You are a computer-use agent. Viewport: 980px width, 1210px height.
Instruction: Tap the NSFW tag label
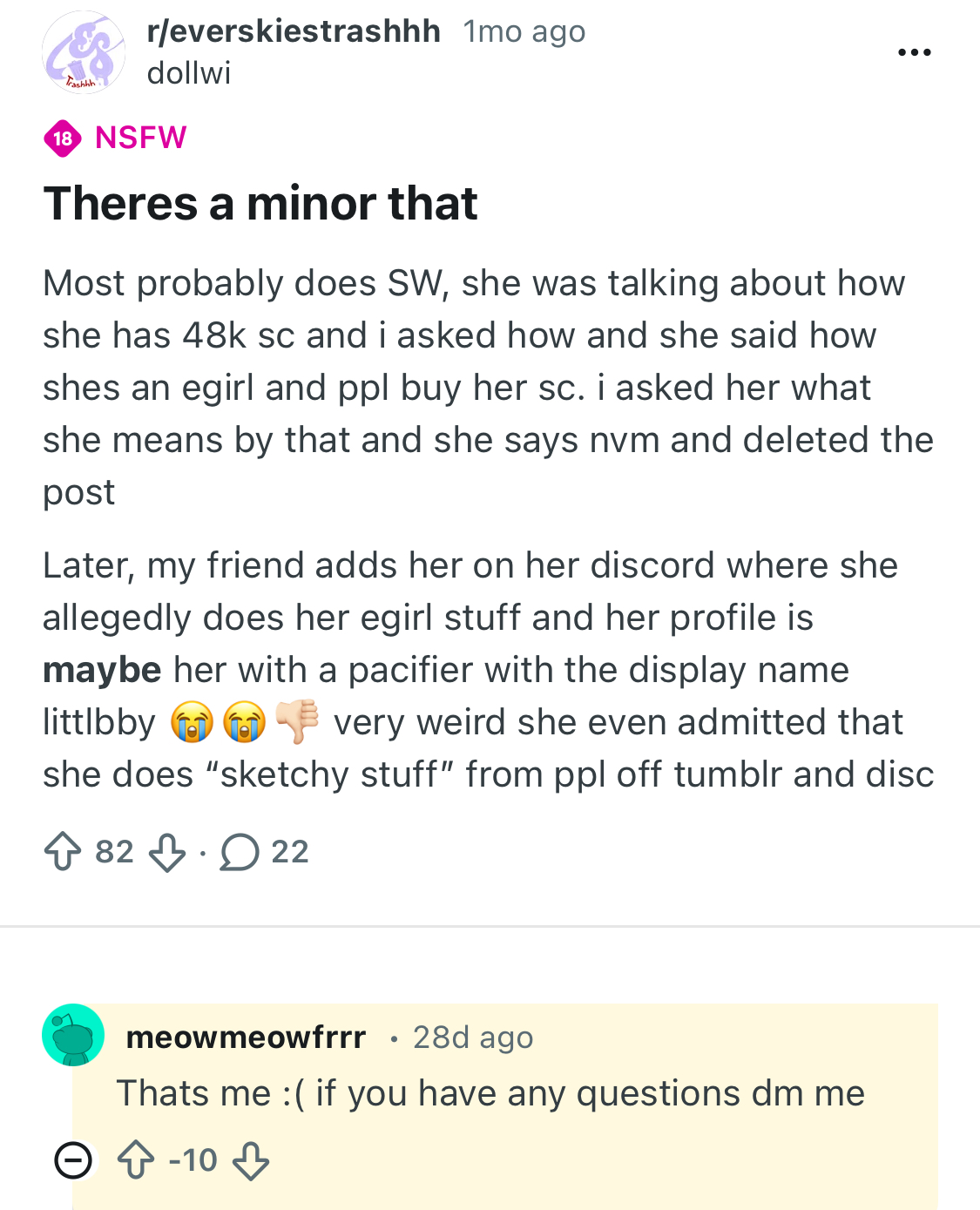click(141, 138)
